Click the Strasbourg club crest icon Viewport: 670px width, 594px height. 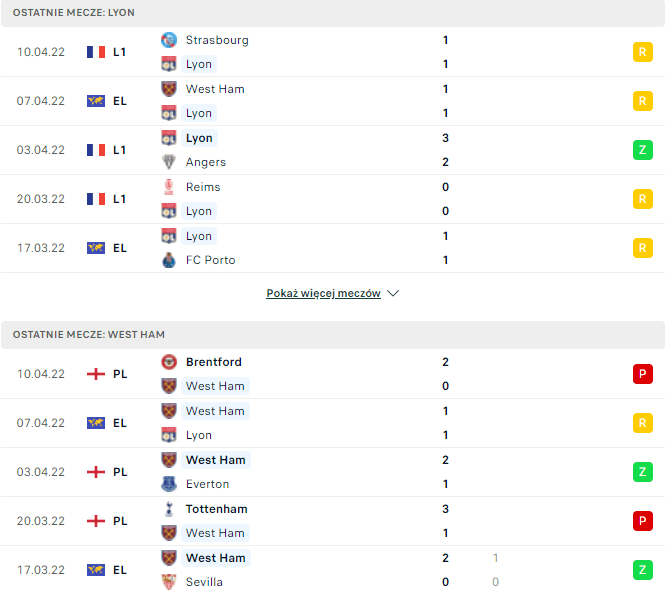tap(168, 40)
